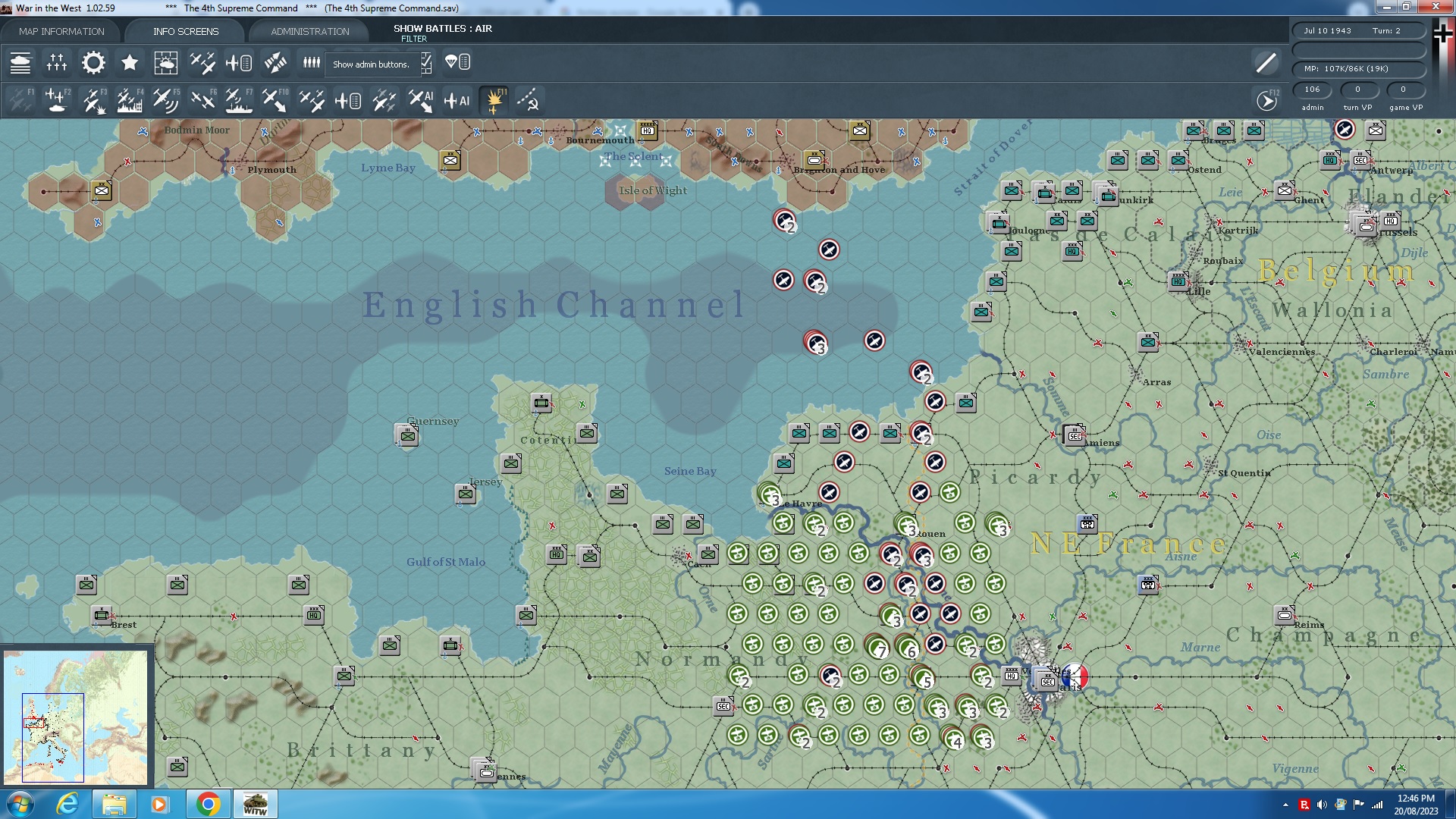The image size is (1456, 819).
Task: Toggle the plane AI button
Action: coord(457,100)
